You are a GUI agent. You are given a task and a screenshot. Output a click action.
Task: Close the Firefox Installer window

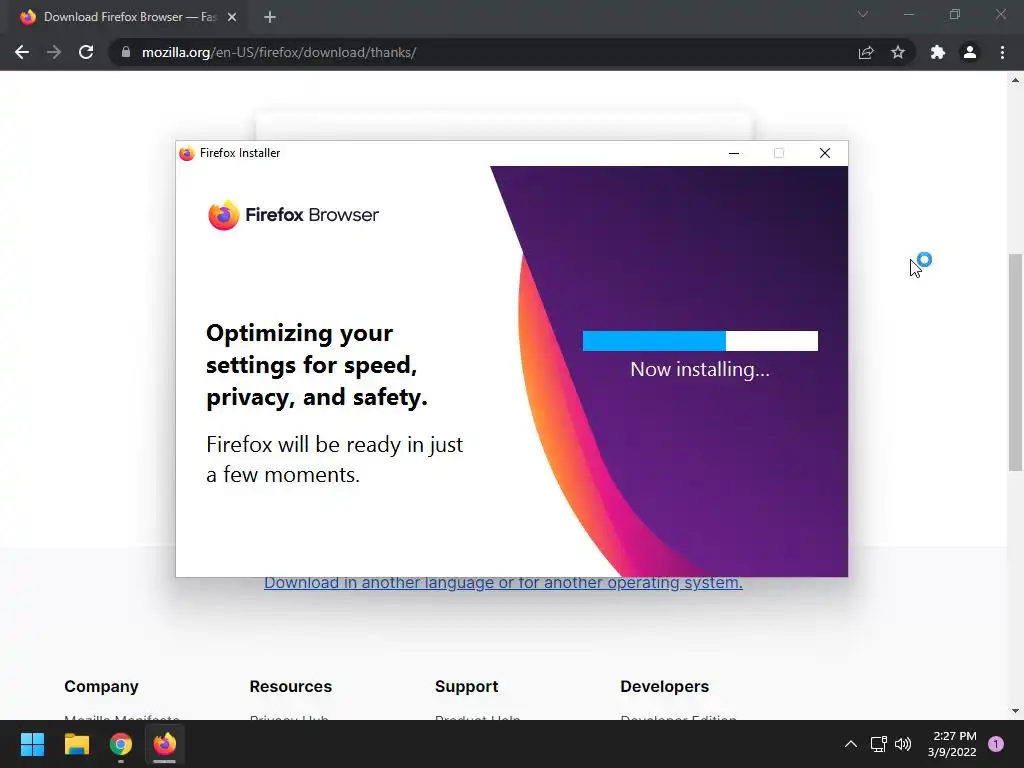(x=825, y=153)
